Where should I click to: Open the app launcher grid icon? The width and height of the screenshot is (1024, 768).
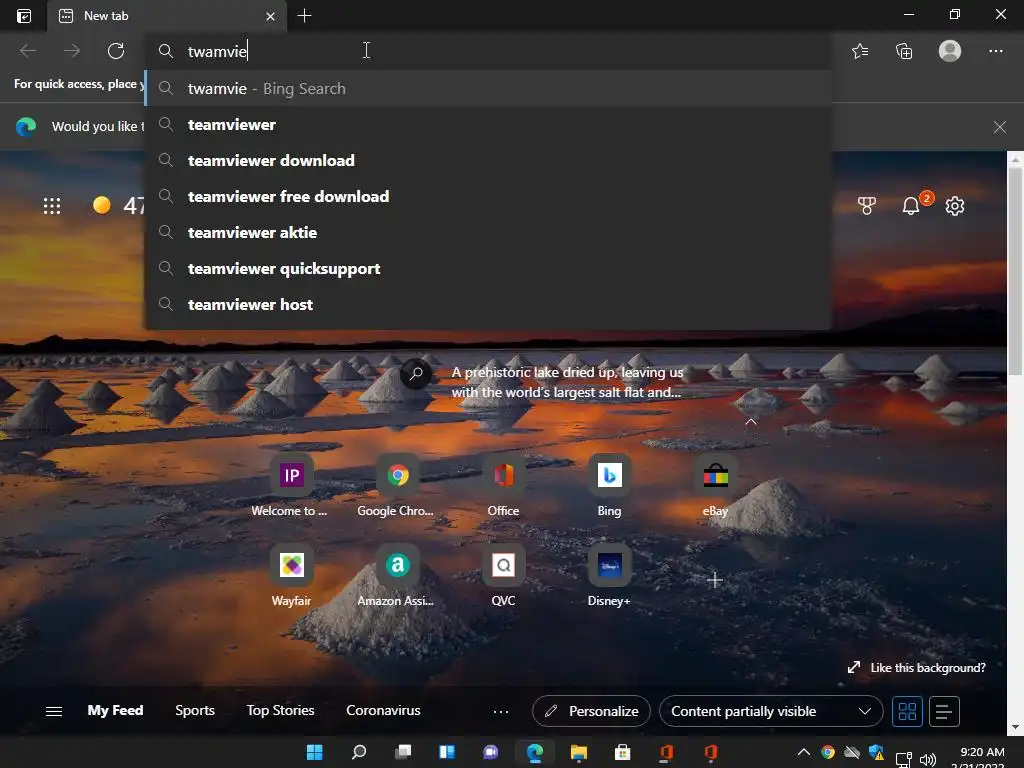click(x=52, y=206)
